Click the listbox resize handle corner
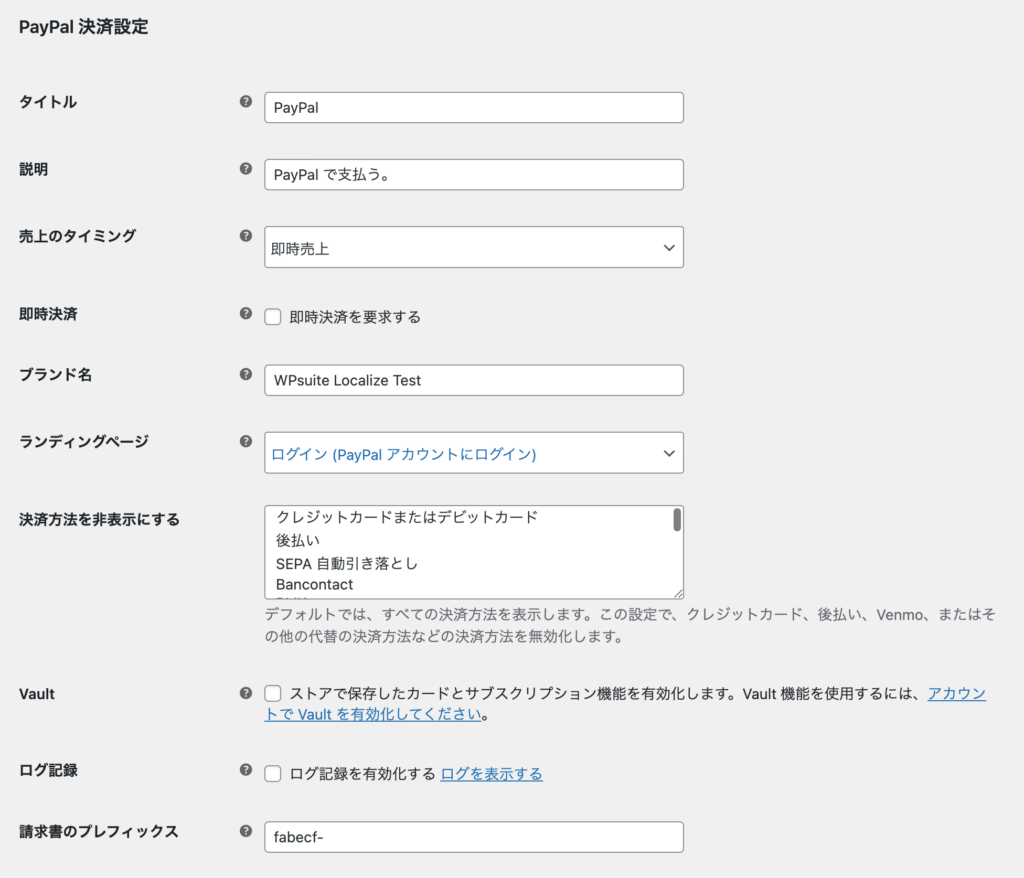This screenshot has width=1024, height=878. pos(679,593)
